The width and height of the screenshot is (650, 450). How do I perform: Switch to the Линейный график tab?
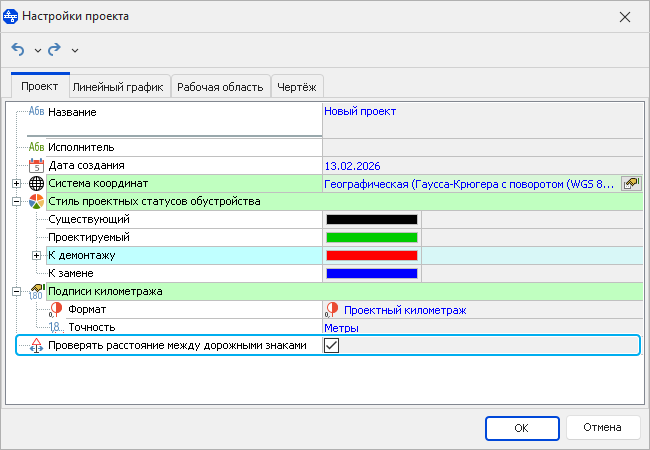[x=118, y=87]
